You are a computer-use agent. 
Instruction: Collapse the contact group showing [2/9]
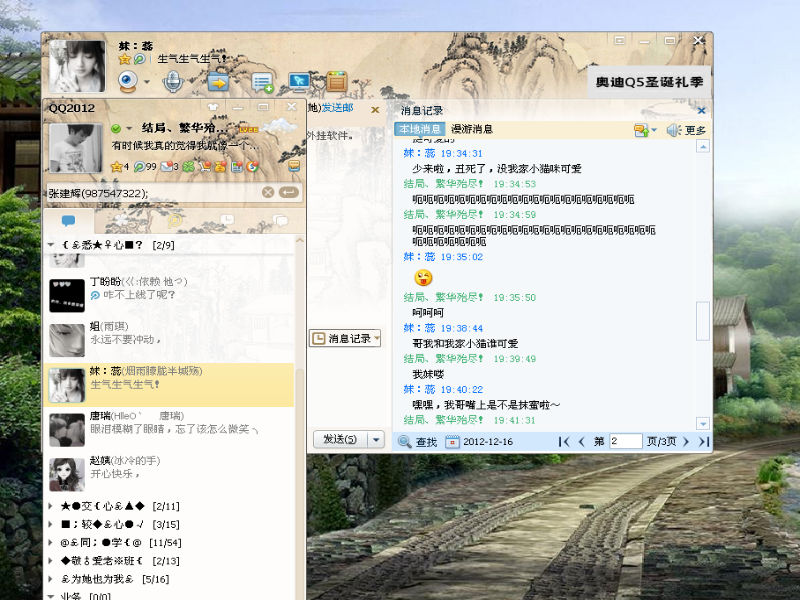51,245
